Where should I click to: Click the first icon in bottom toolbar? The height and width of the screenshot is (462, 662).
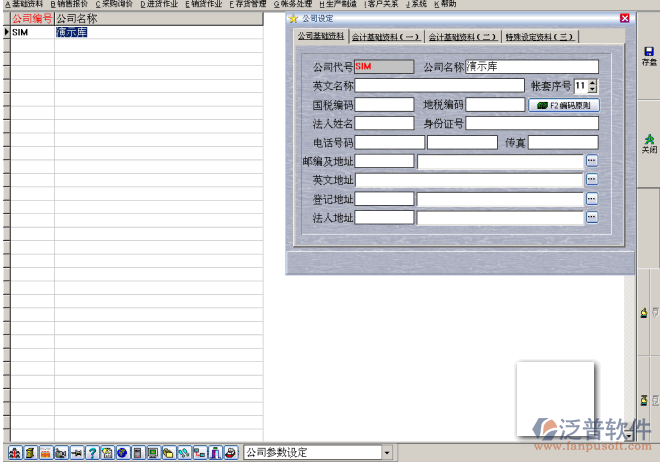click(x=15, y=453)
